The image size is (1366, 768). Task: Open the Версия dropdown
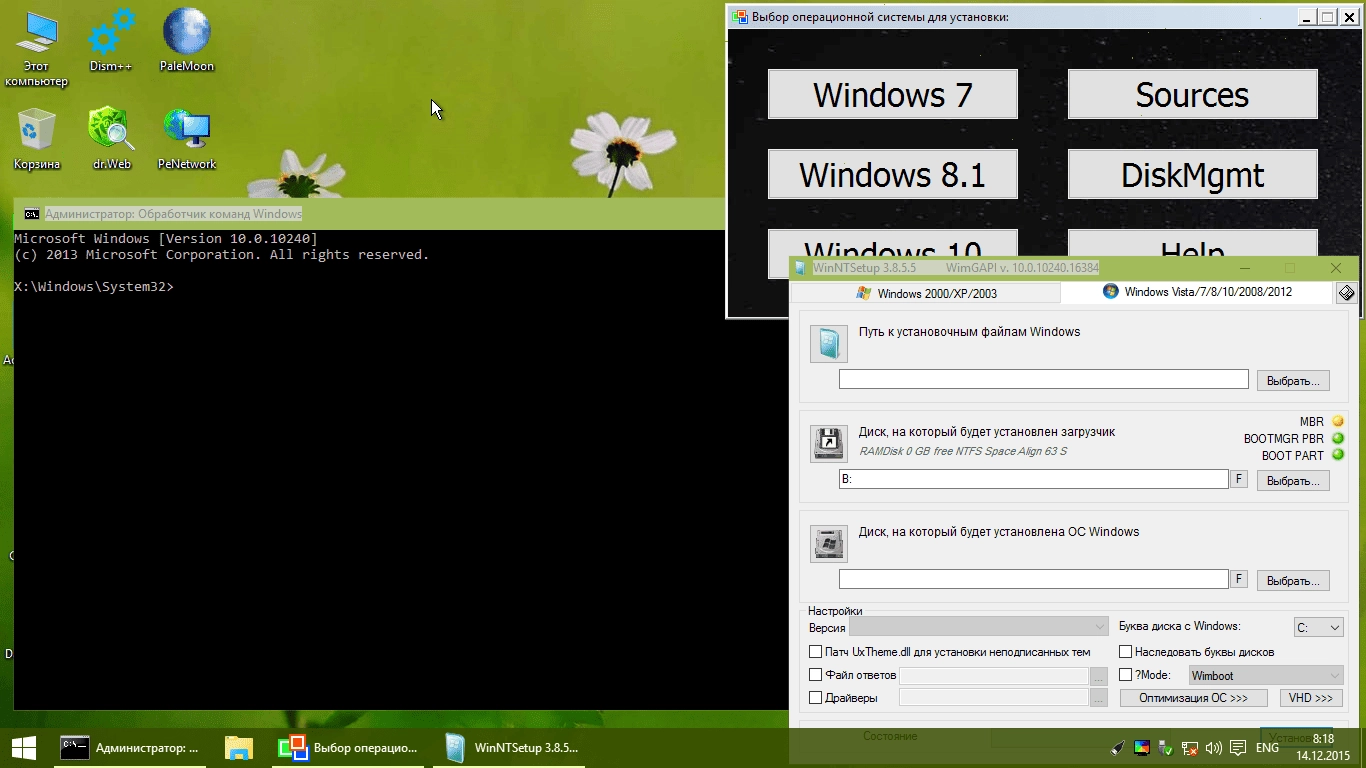[x=978, y=627]
